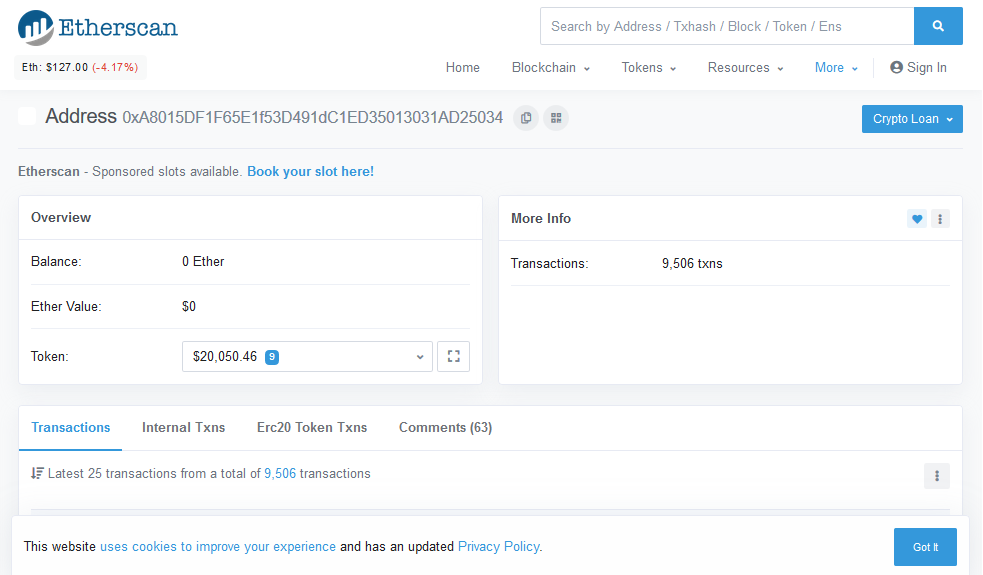Show the address QR code icon
983x575 pixels.
pyautogui.click(x=556, y=118)
